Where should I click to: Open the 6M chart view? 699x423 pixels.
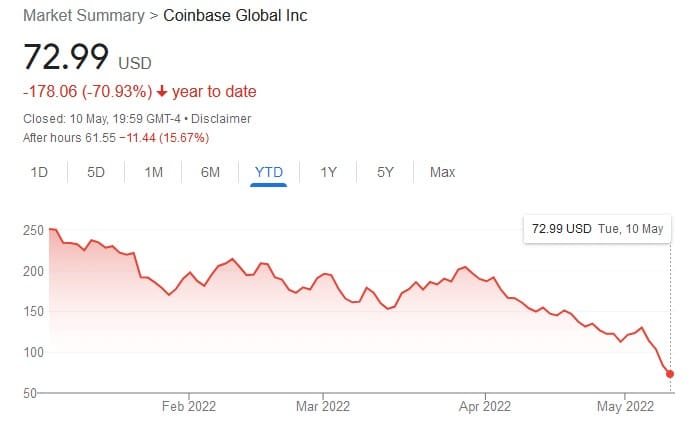coord(210,172)
